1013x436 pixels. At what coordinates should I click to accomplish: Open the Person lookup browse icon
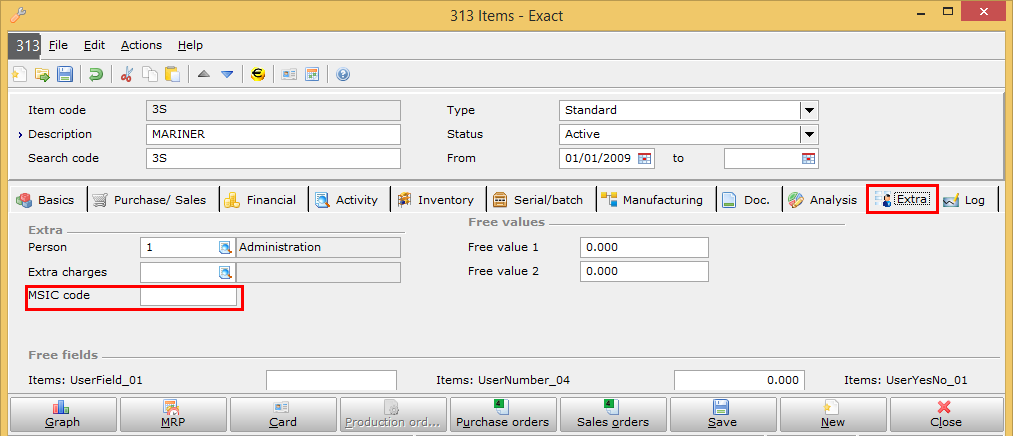click(x=225, y=247)
